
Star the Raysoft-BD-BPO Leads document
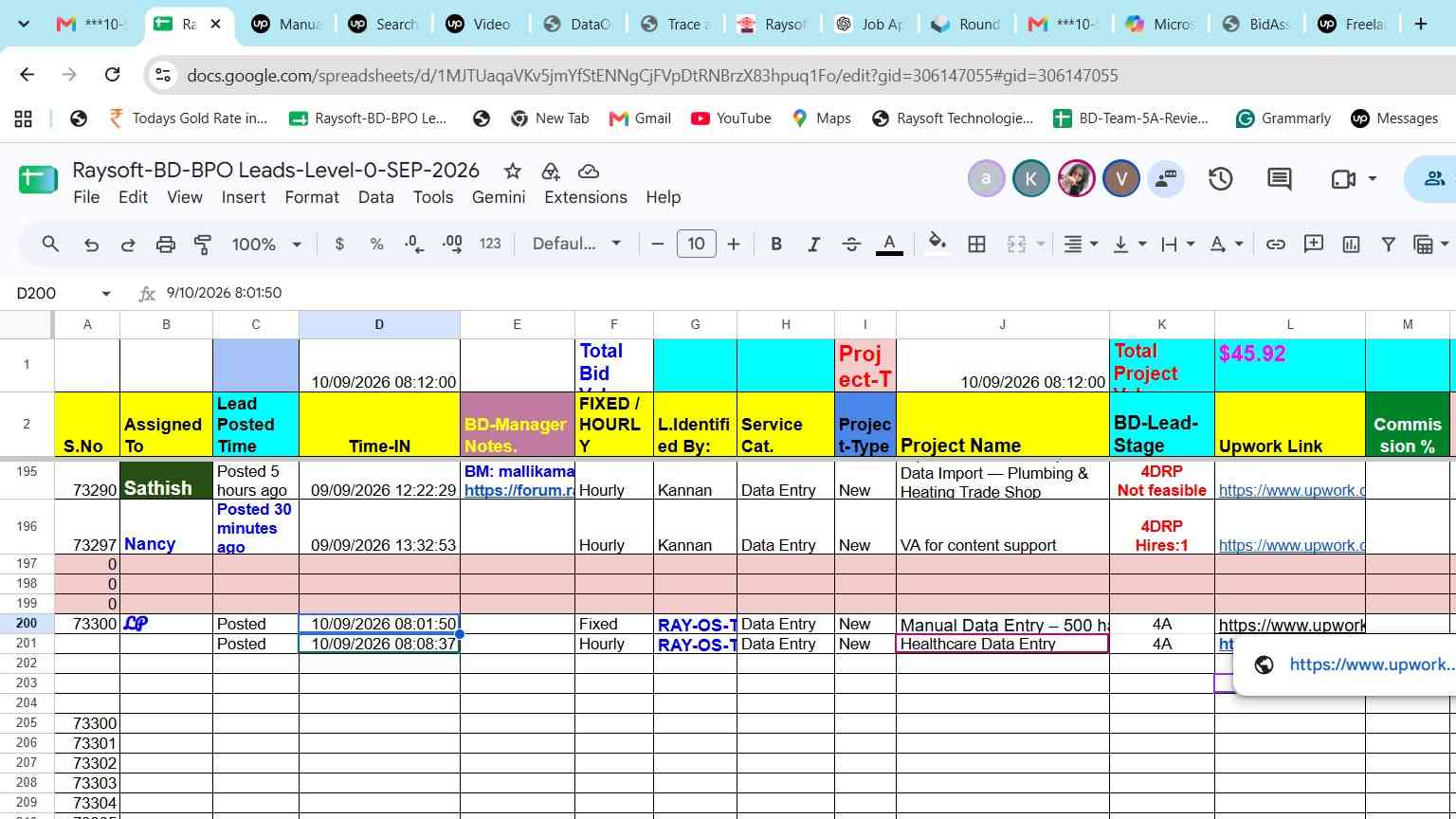[513, 172]
